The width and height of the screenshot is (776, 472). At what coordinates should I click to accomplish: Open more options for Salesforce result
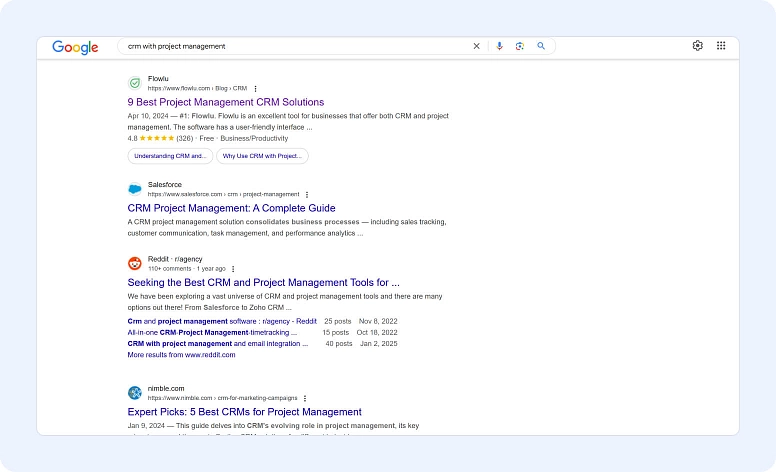pyautogui.click(x=307, y=194)
